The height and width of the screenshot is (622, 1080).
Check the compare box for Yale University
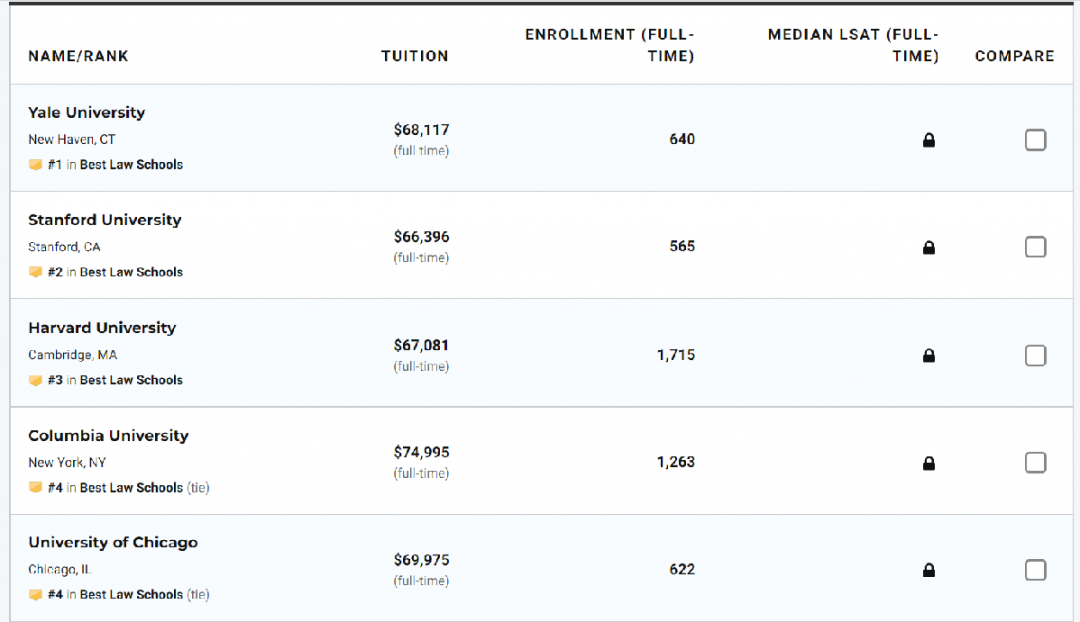coord(1035,140)
